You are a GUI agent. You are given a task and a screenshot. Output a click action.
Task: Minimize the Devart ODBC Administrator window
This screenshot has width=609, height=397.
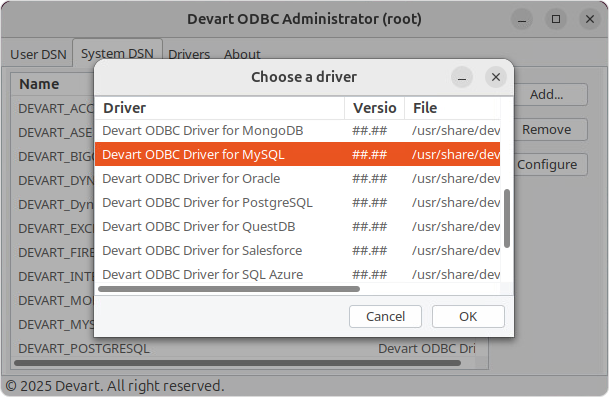tap(522, 19)
